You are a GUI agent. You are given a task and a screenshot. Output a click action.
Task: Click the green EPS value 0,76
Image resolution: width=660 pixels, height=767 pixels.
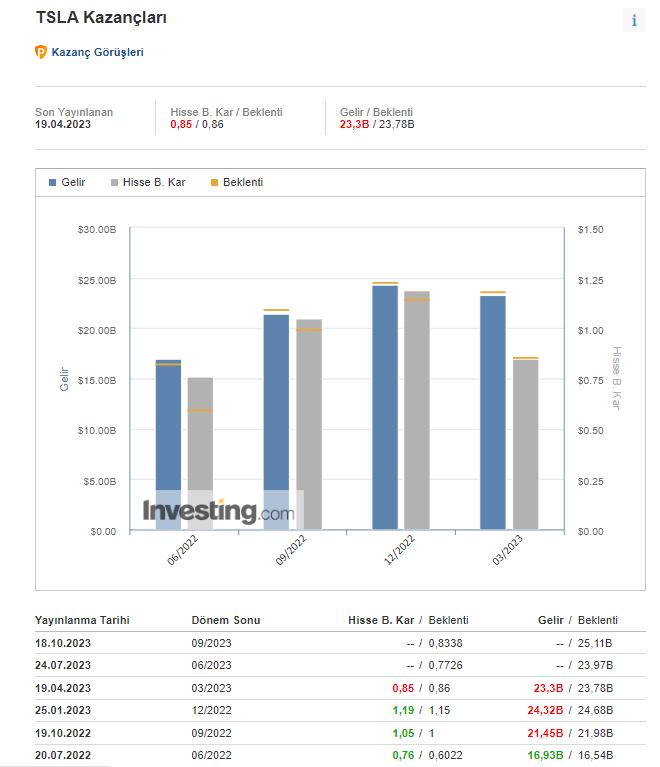pyautogui.click(x=403, y=755)
